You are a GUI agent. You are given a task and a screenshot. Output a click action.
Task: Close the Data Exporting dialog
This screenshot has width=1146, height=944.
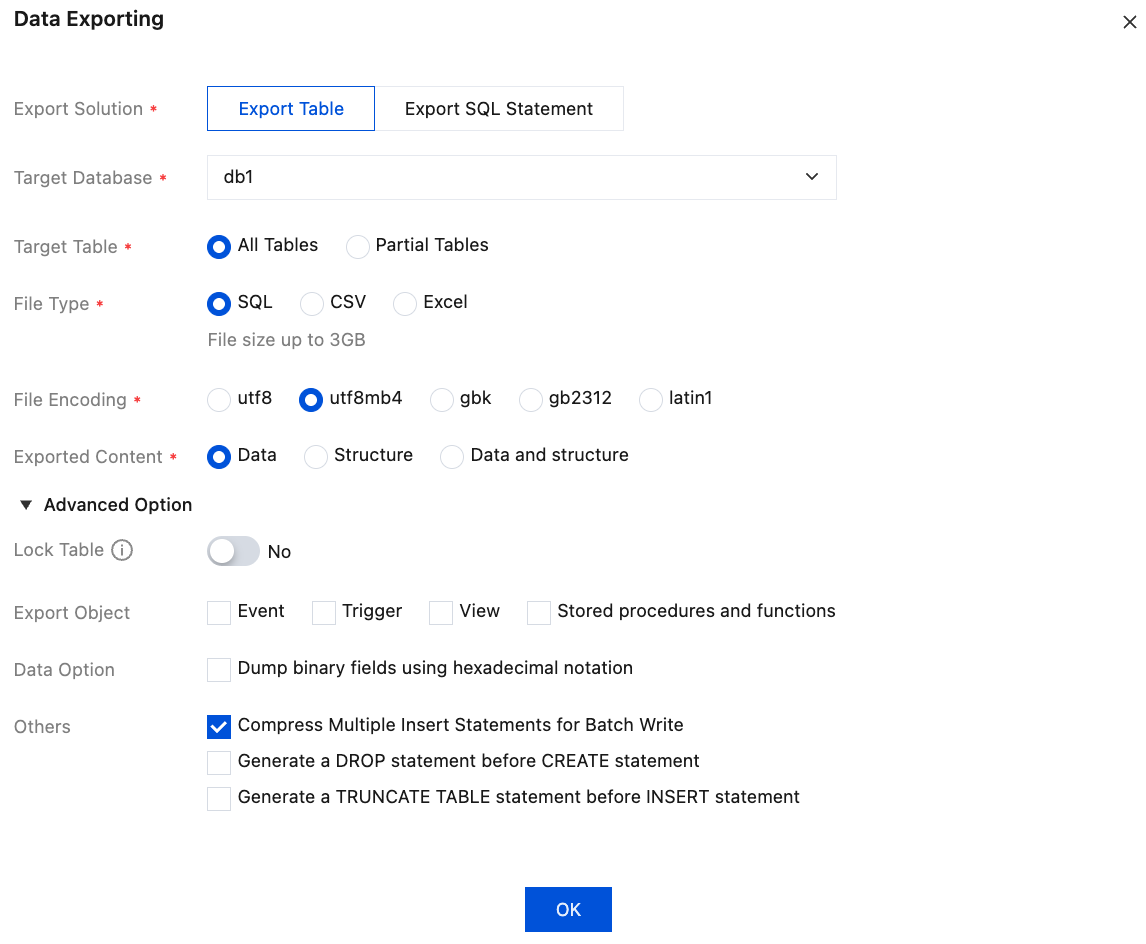(x=1129, y=22)
